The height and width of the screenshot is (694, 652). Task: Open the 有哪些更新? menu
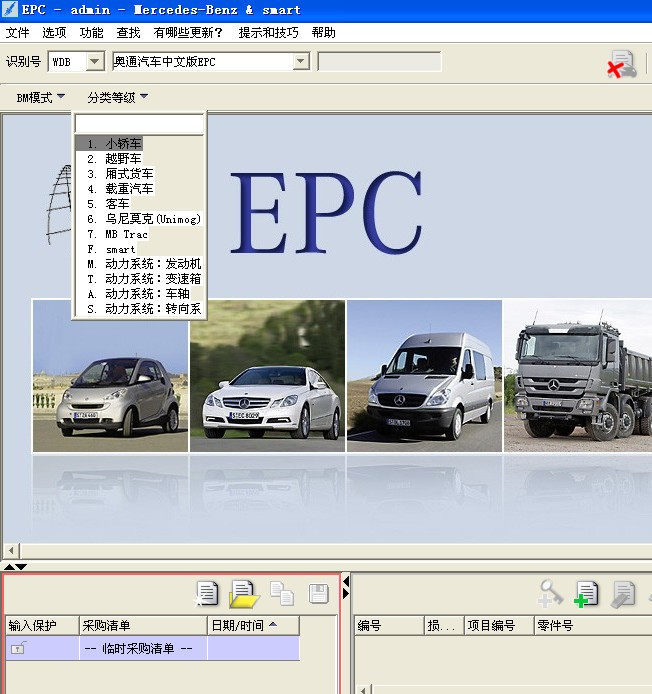click(x=188, y=33)
